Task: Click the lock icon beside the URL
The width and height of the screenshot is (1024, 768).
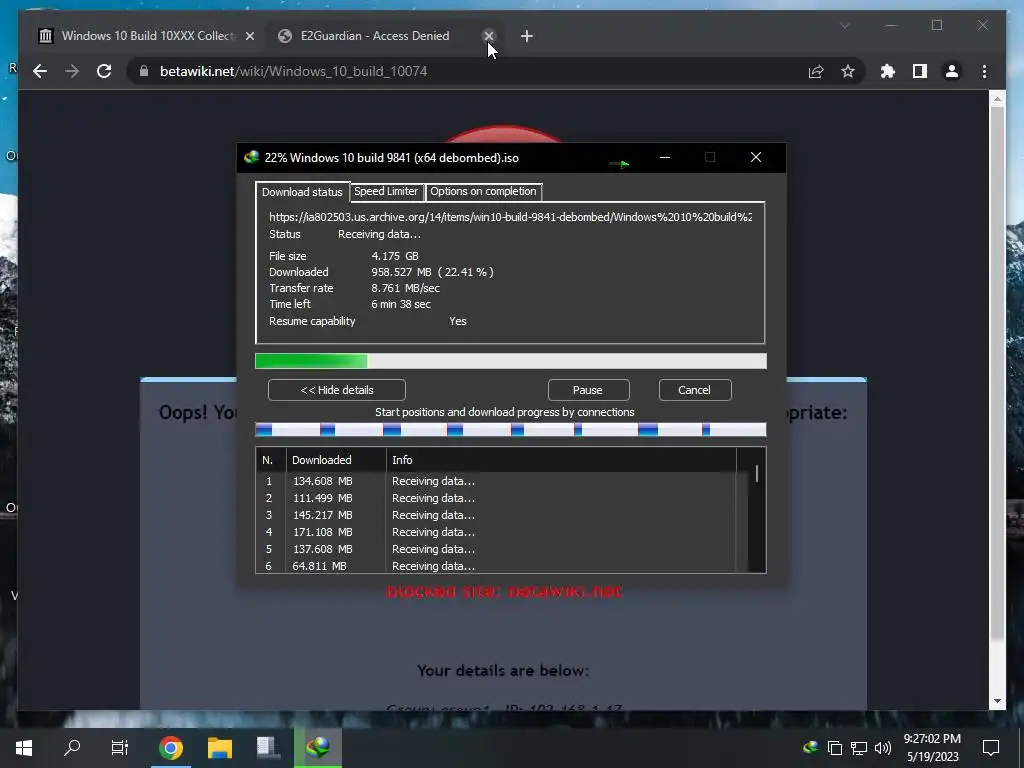Action: pyautogui.click(x=144, y=71)
